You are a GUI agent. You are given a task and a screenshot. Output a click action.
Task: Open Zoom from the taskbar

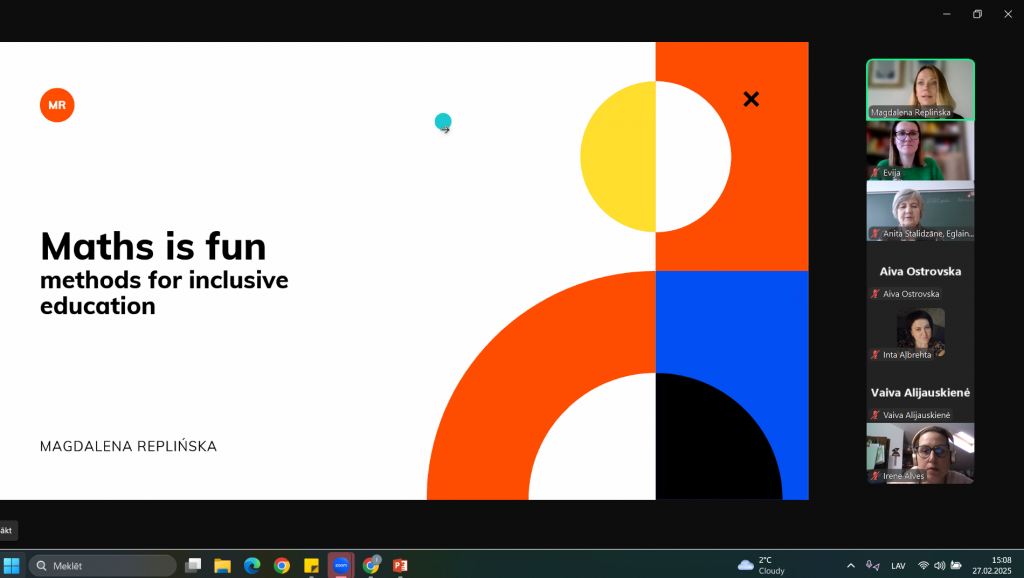341,565
